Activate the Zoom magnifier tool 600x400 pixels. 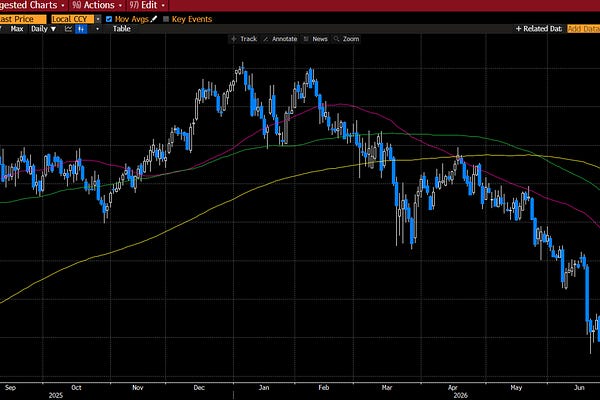346,39
